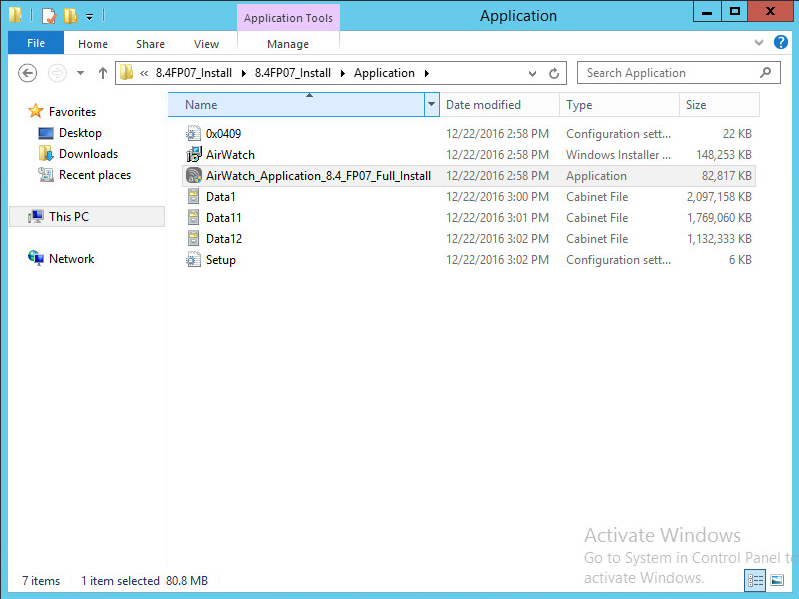Sort by Type column header
The height and width of the screenshot is (599, 799).
[x=620, y=104]
